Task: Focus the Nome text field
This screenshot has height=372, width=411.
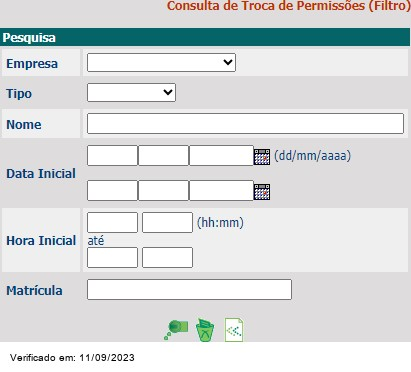Action: coord(245,123)
